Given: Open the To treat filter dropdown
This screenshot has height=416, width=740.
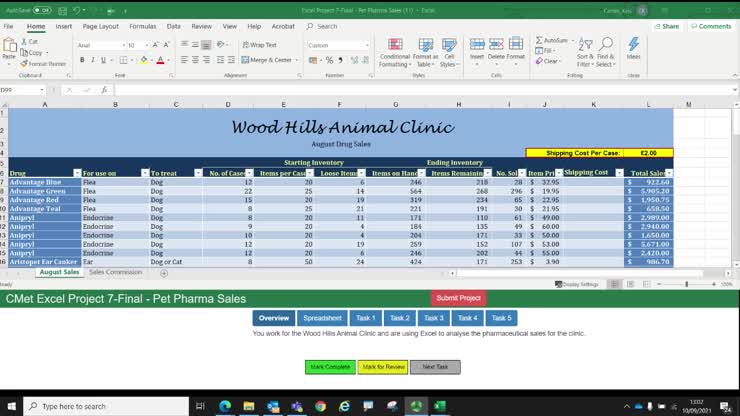Looking at the screenshot, I should click(198, 173).
